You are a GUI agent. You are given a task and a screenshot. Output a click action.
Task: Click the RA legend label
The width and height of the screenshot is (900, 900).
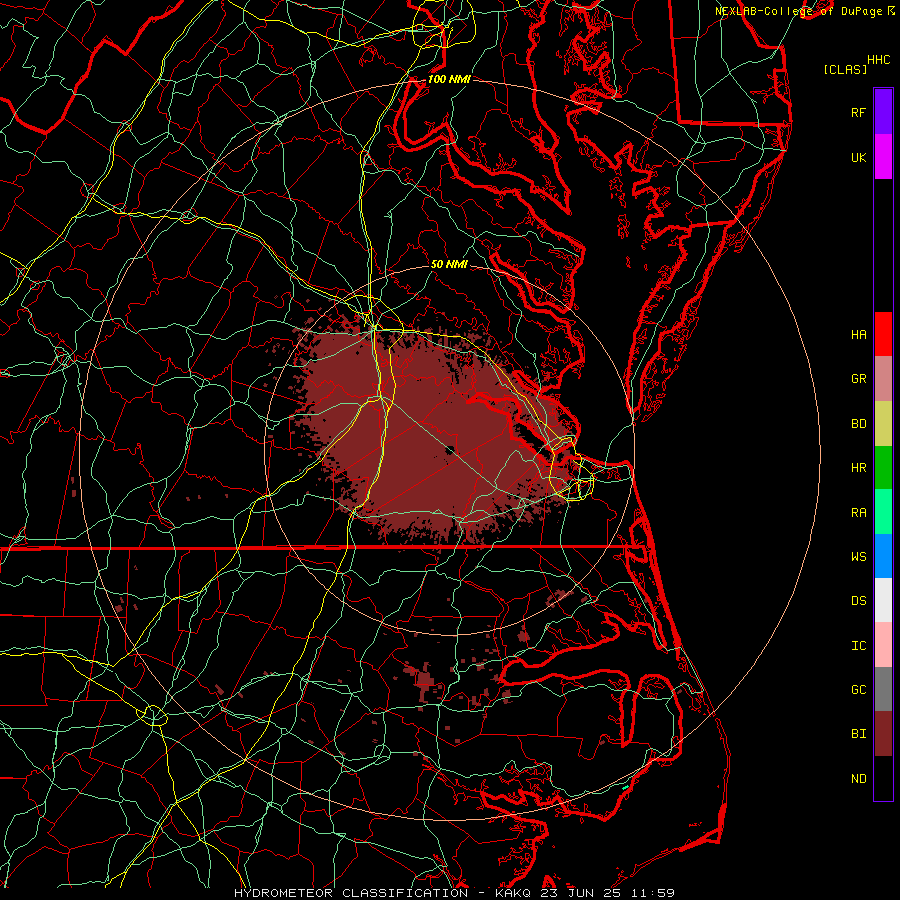(x=859, y=513)
